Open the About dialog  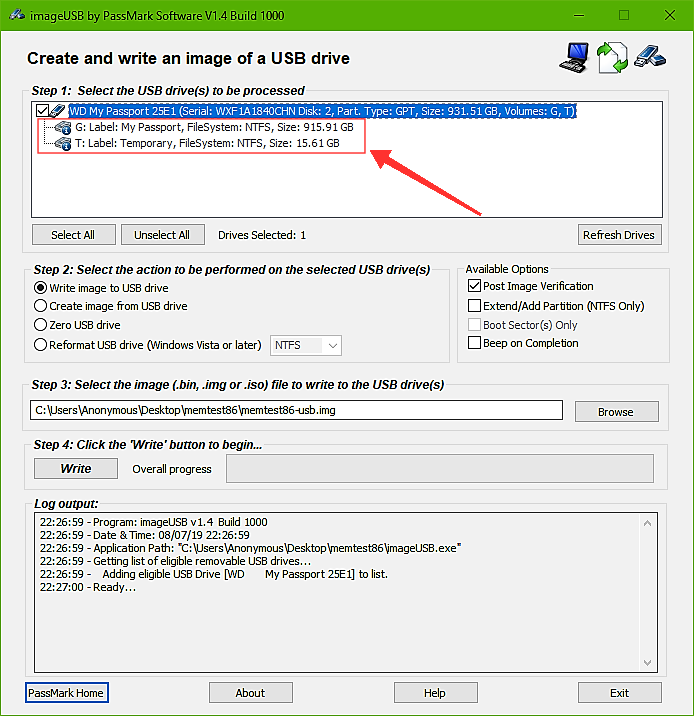click(251, 693)
